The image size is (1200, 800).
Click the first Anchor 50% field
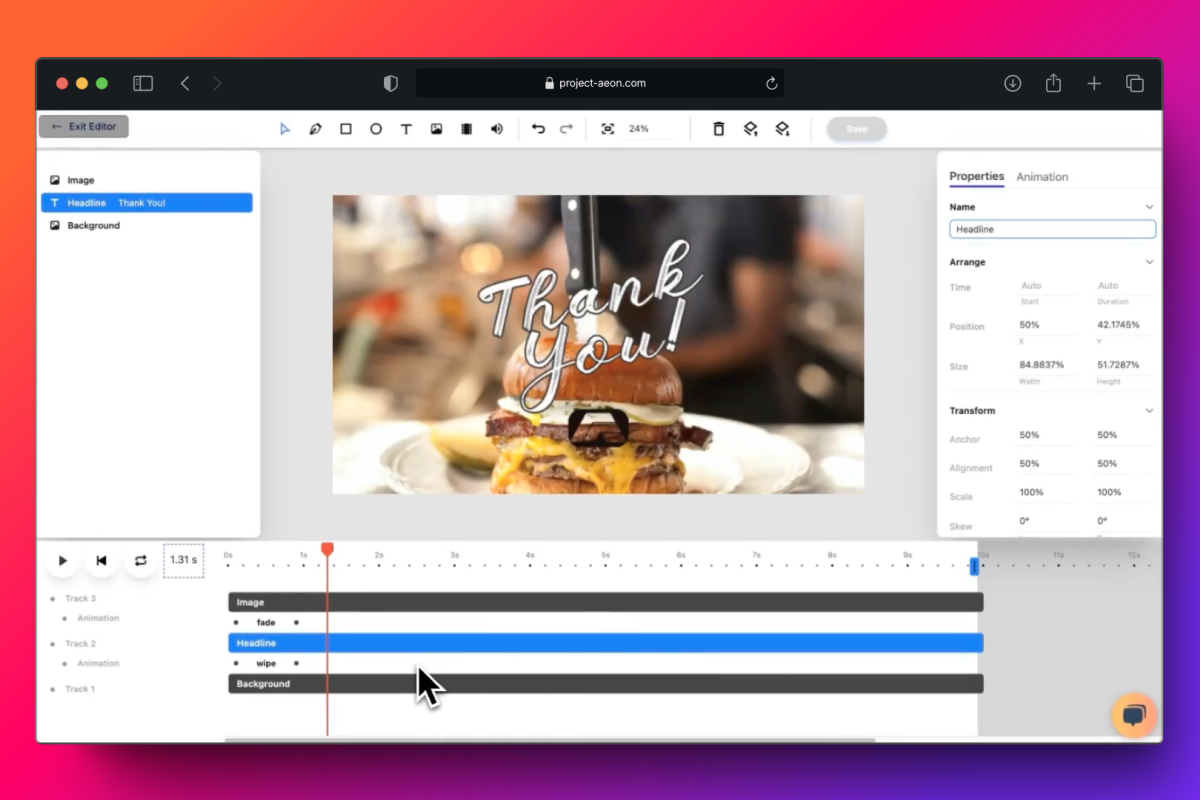point(1046,436)
